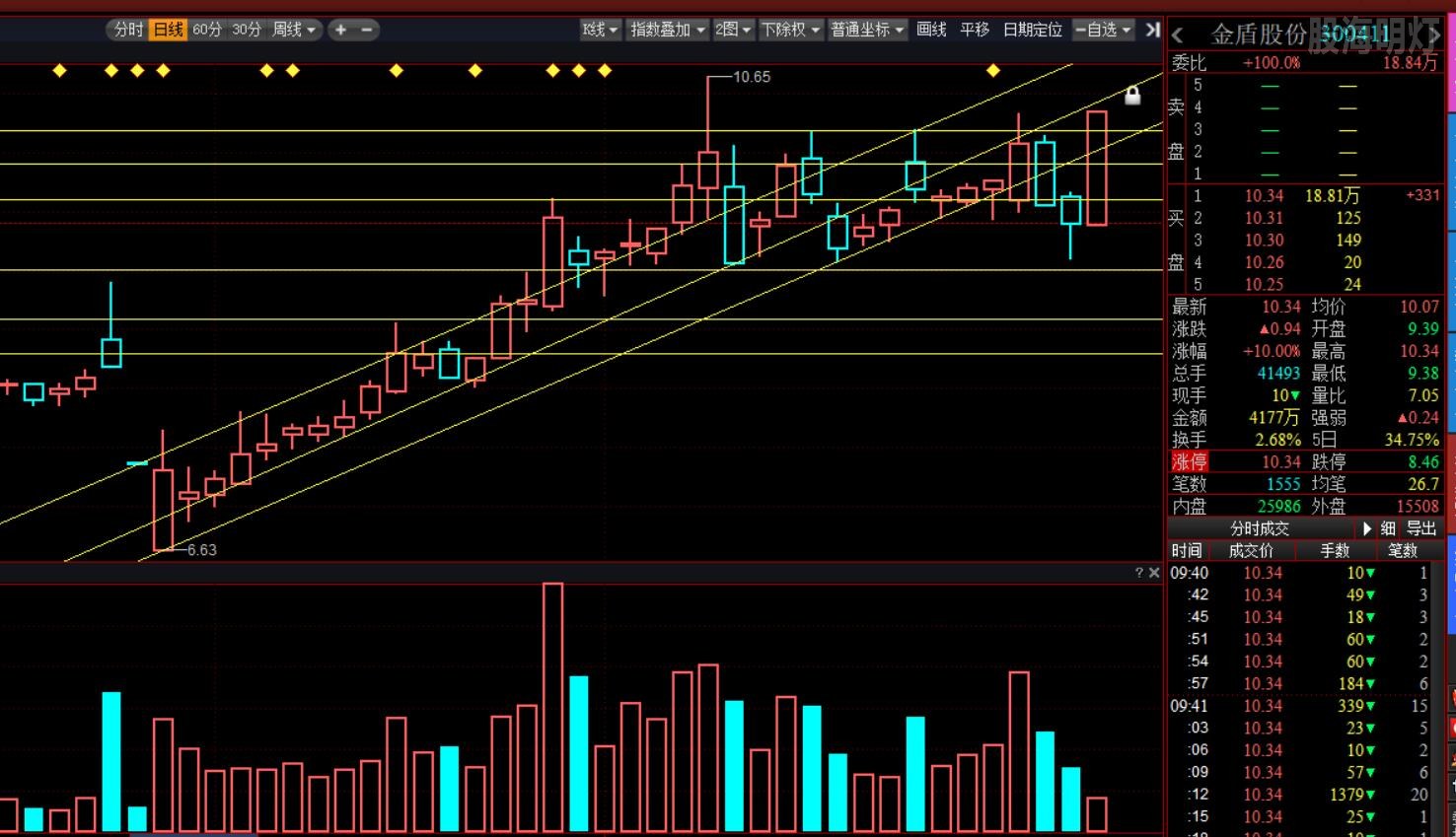The height and width of the screenshot is (837, 1456).
Task: Click the 时间 column header
Action: (1187, 550)
